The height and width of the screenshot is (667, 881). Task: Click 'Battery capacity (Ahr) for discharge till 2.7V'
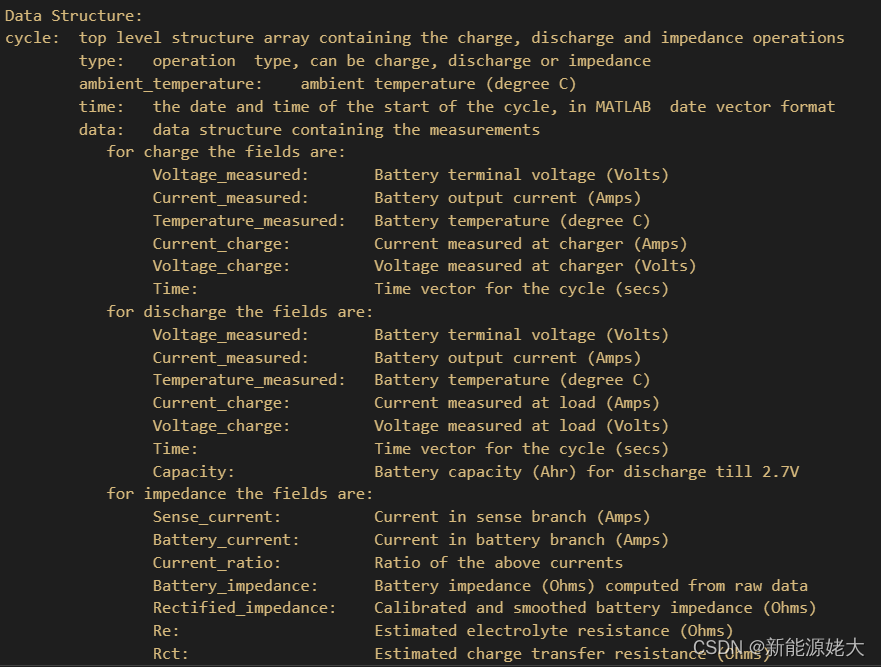tap(586, 472)
